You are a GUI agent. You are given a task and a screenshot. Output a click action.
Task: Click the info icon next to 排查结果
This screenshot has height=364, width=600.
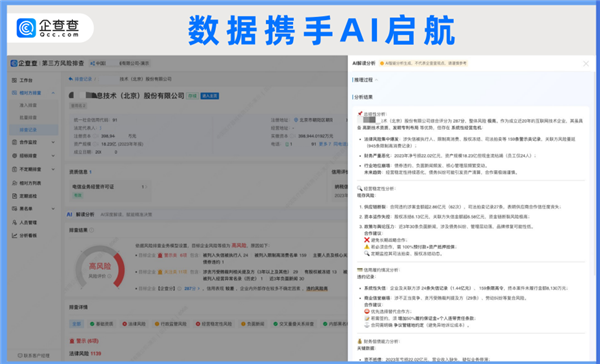[91, 230]
